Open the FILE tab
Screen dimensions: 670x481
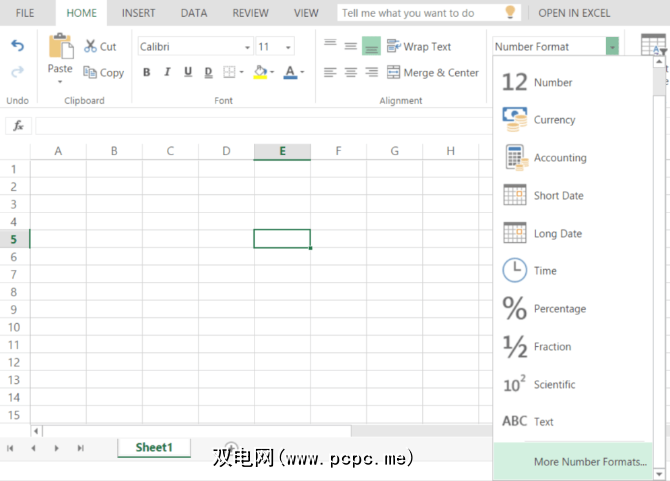[x=25, y=13]
